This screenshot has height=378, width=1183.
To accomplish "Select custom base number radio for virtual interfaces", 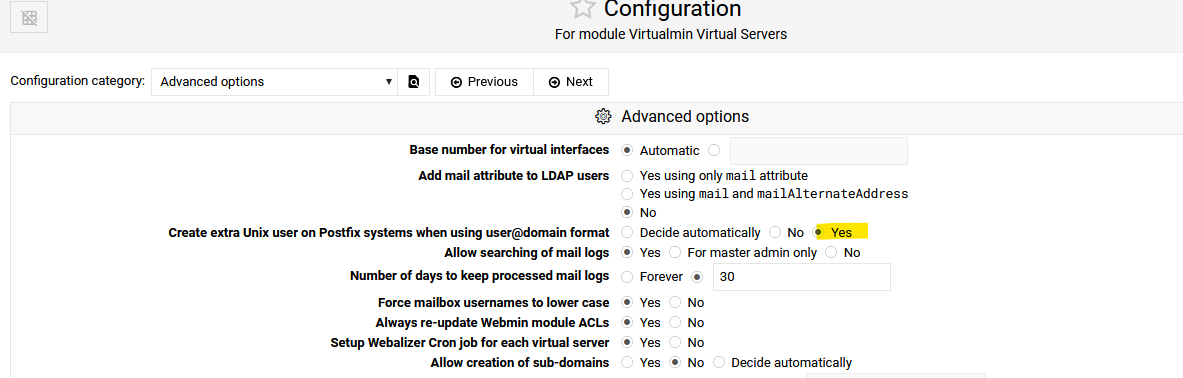I will point(714,150).
